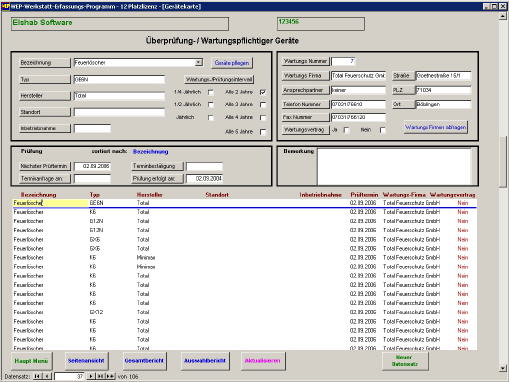Click the Wartungs Nummer label button
This screenshot has height=382, width=509.
(305, 61)
